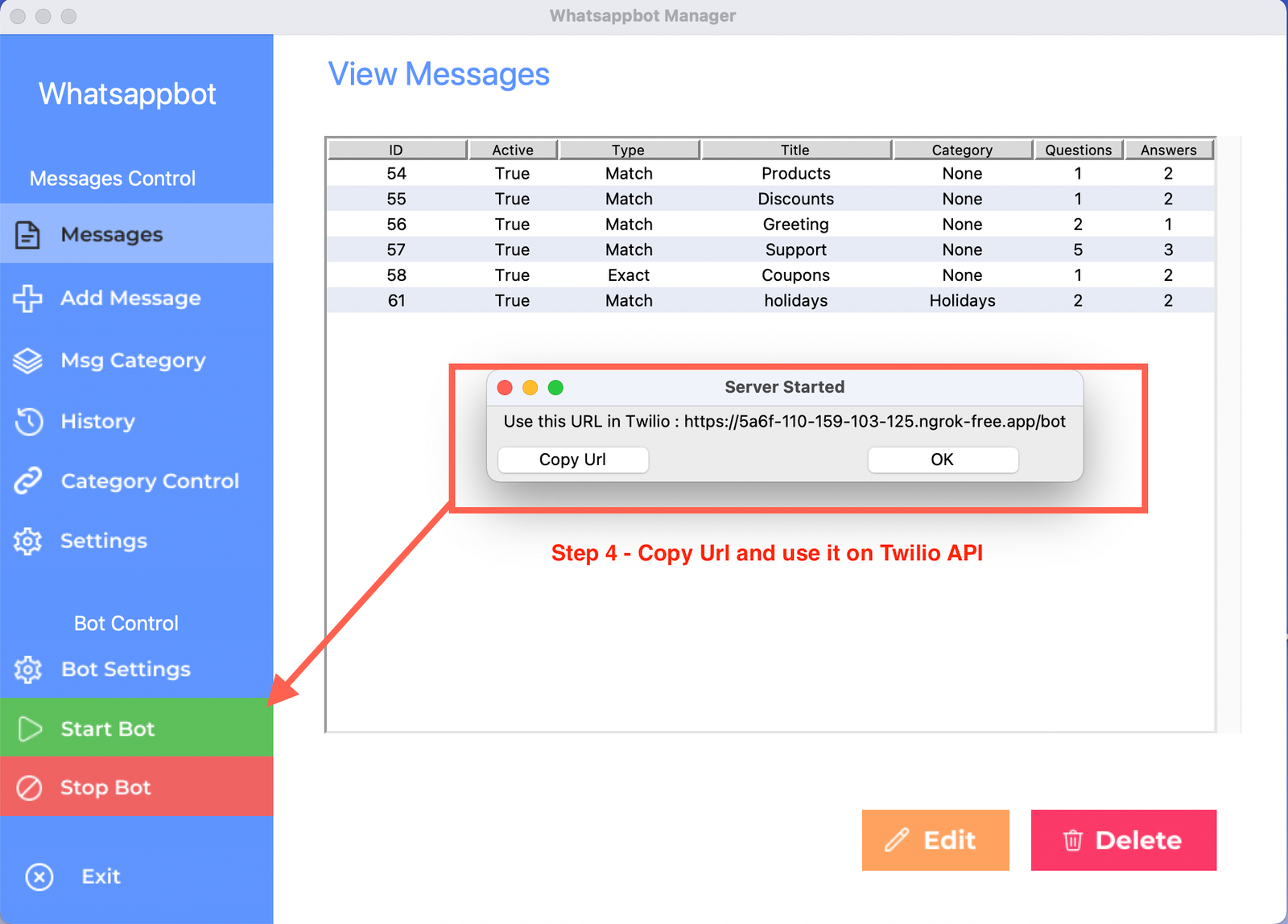Click the Messages document icon in sidebar

27,235
